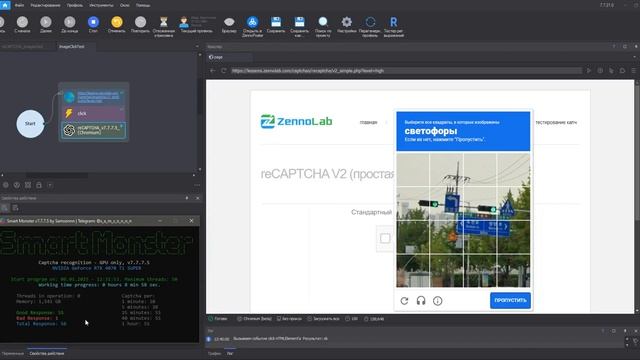
Task: Click the captcha reload icon
Action: (404, 301)
